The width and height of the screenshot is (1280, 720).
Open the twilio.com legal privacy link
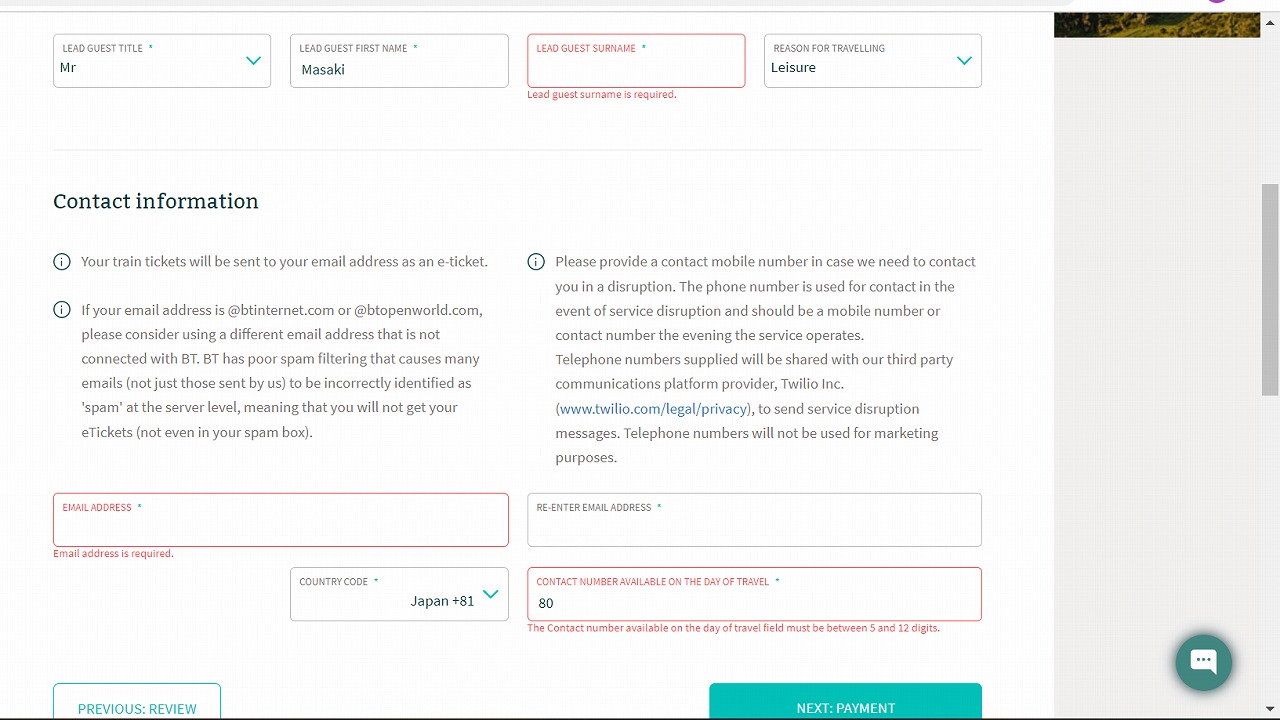tap(654, 409)
